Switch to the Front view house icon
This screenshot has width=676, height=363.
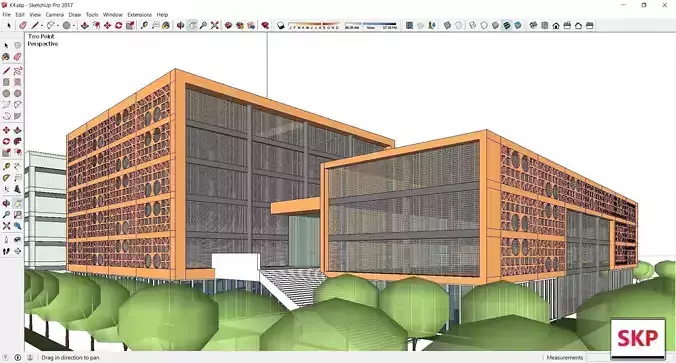556,25
